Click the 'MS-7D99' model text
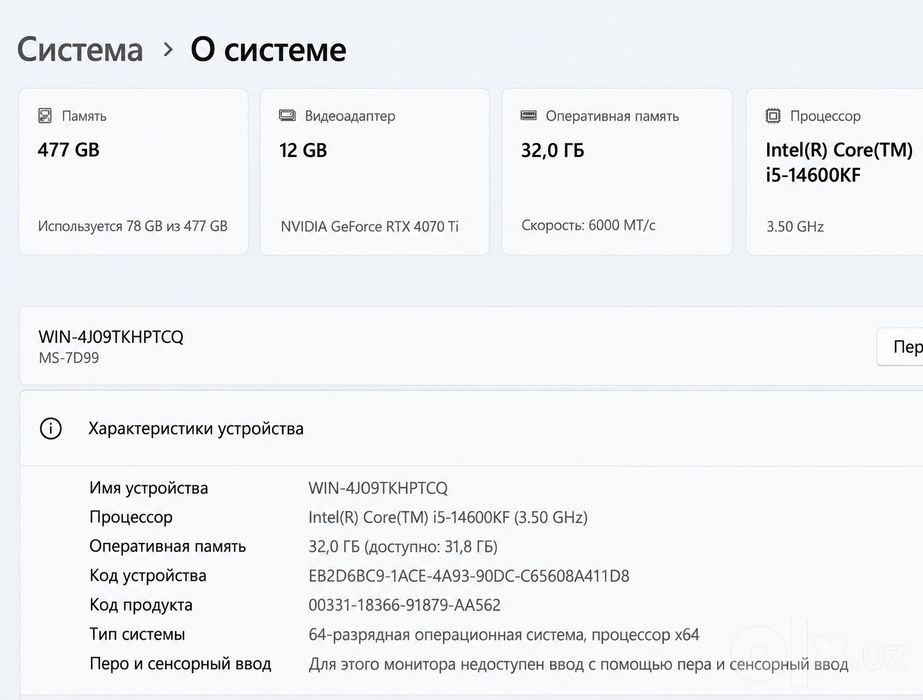Image resolution: width=923 pixels, height=700 pixels. pos(69,358)
